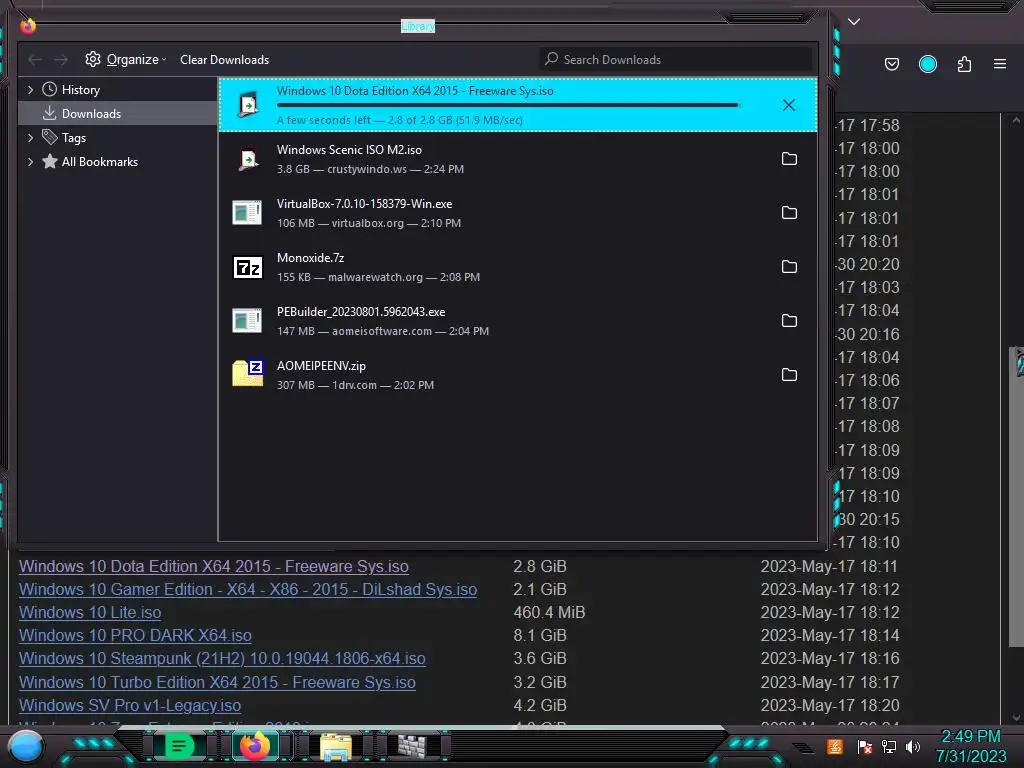Open the brick wall taskbar app
This screenshot has height=768, width=1024.
click(412, 746)
